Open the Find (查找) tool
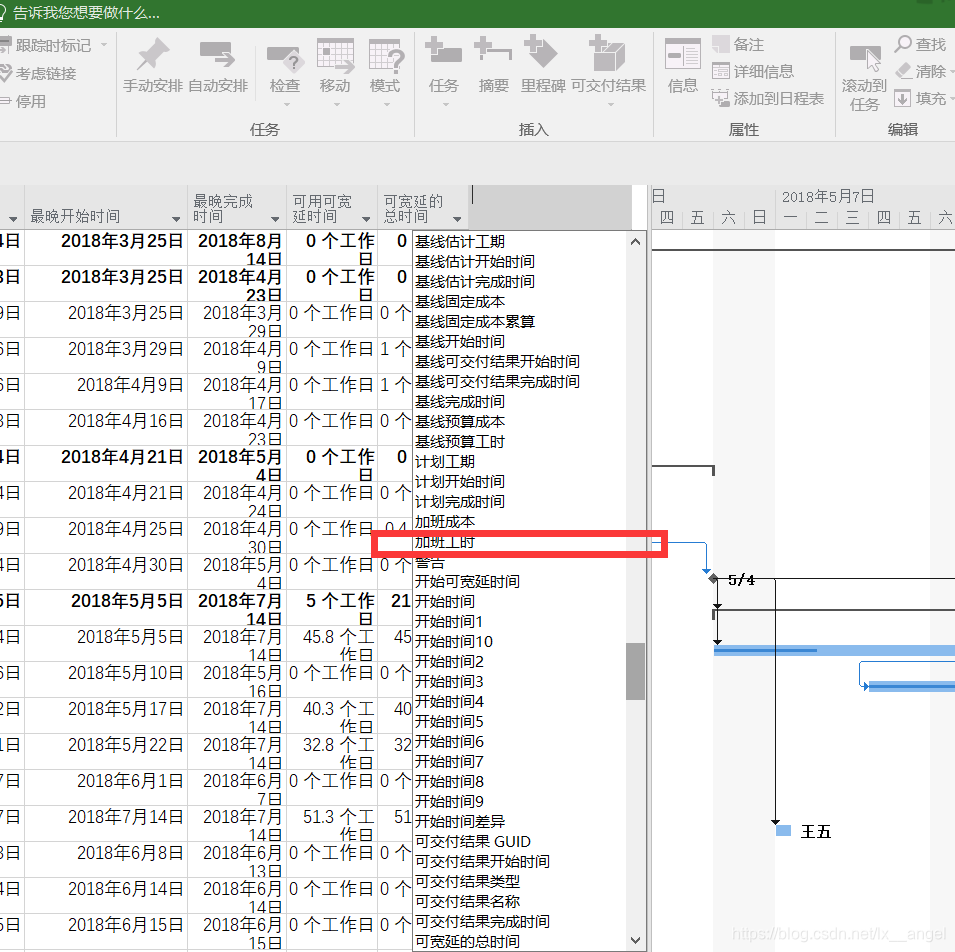 pos(920,44)
